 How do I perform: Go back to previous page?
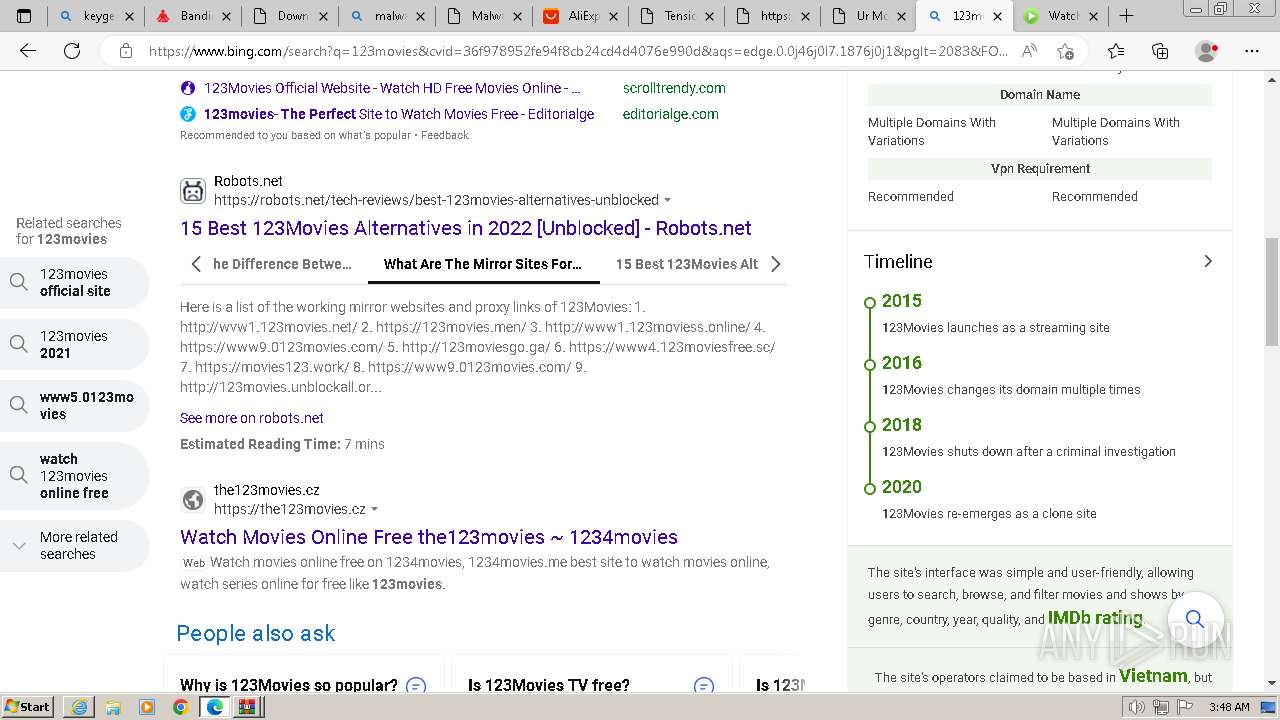point(28,51)
